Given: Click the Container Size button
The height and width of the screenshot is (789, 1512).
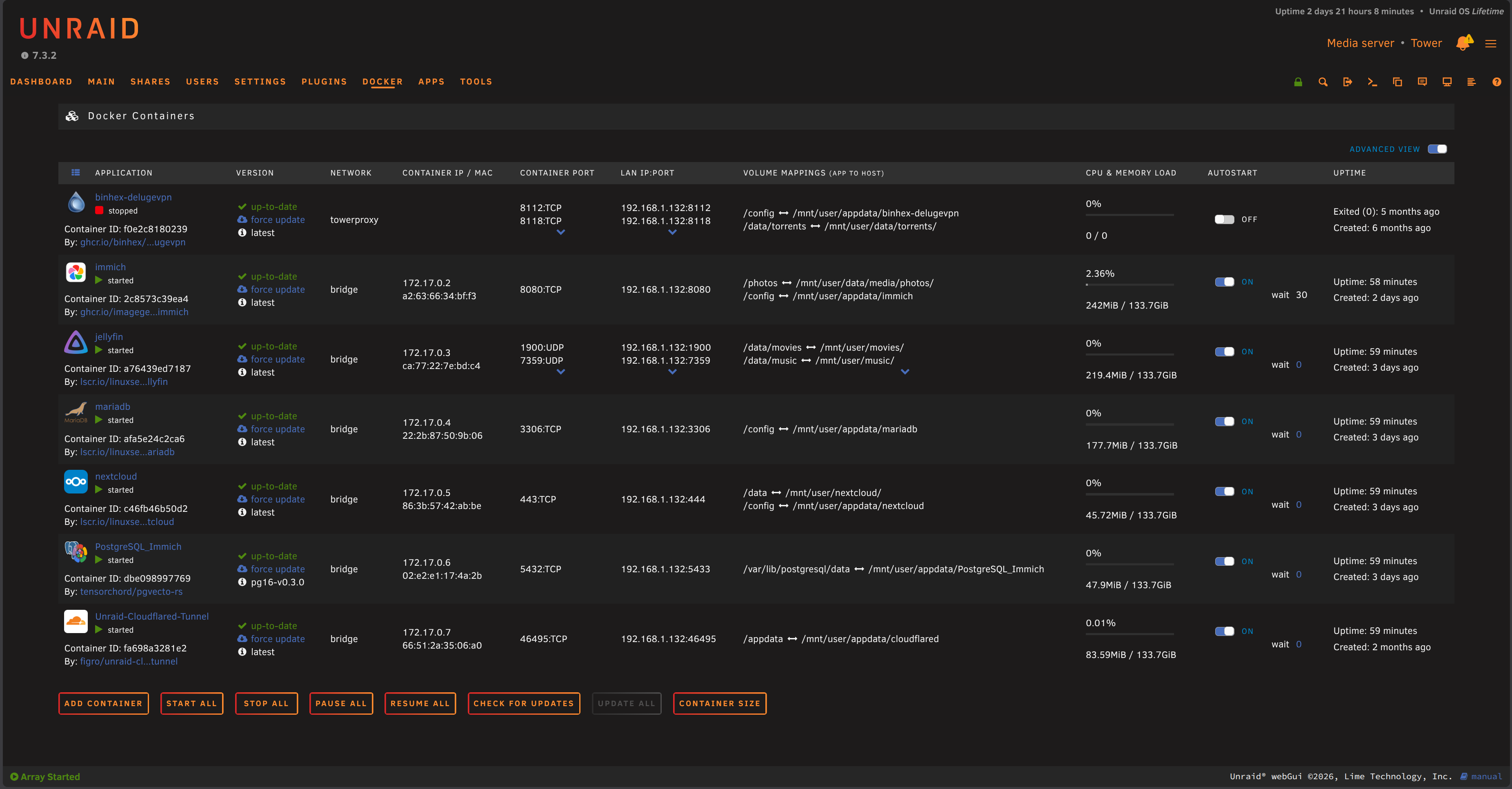Looking at the screenshot, I should (720, 704).
